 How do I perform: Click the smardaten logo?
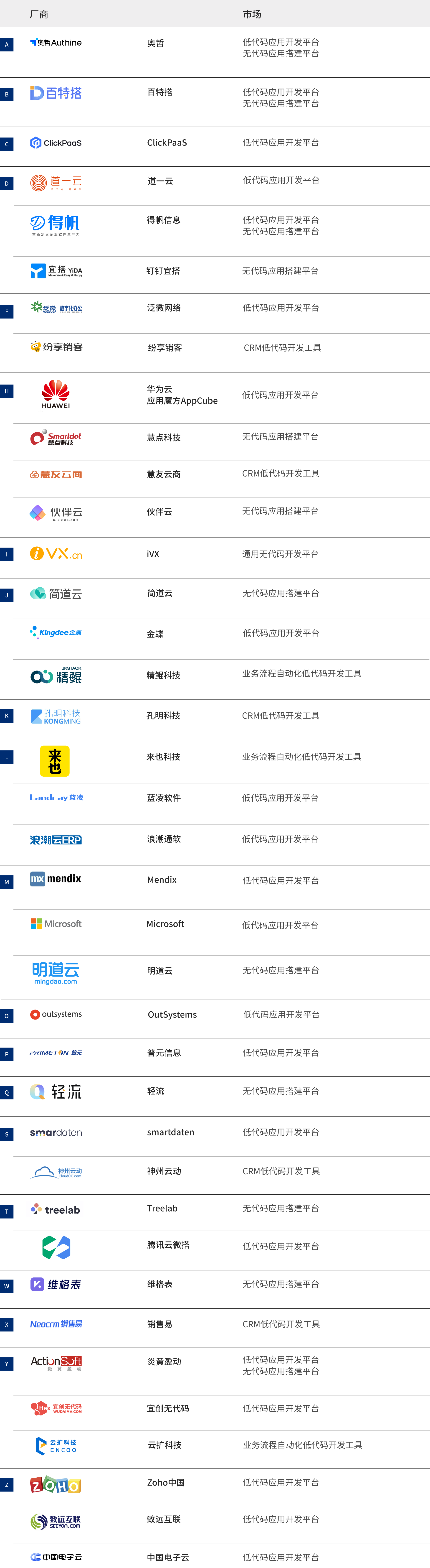pyautogui.click(x=56, y=1133)
